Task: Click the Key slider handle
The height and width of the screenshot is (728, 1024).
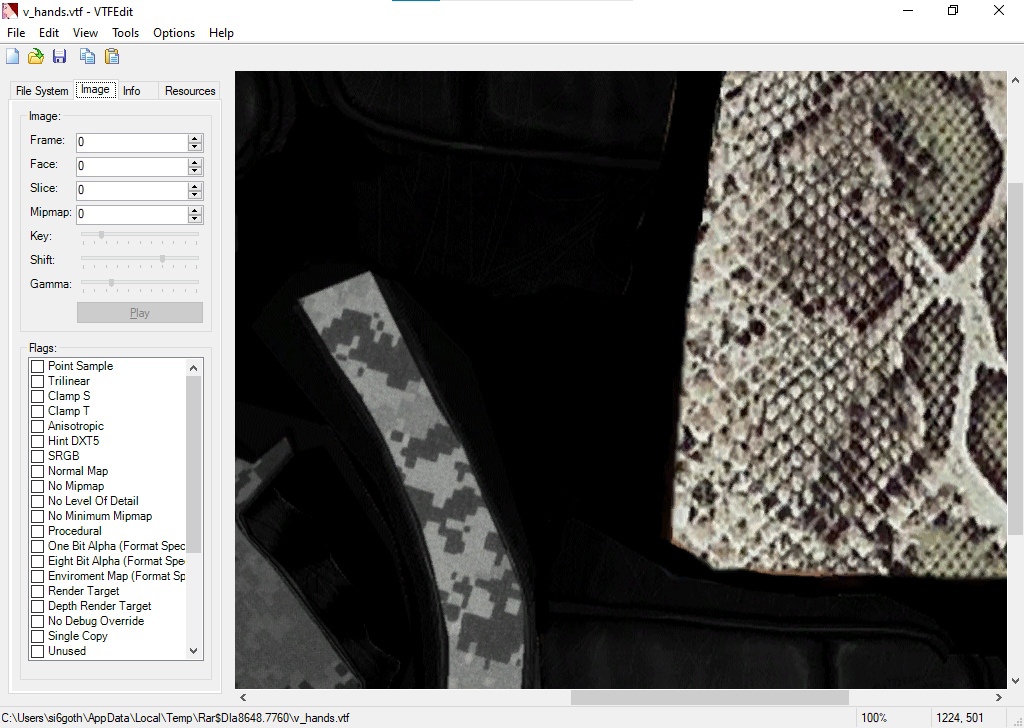Action: [x=101, y=235]
